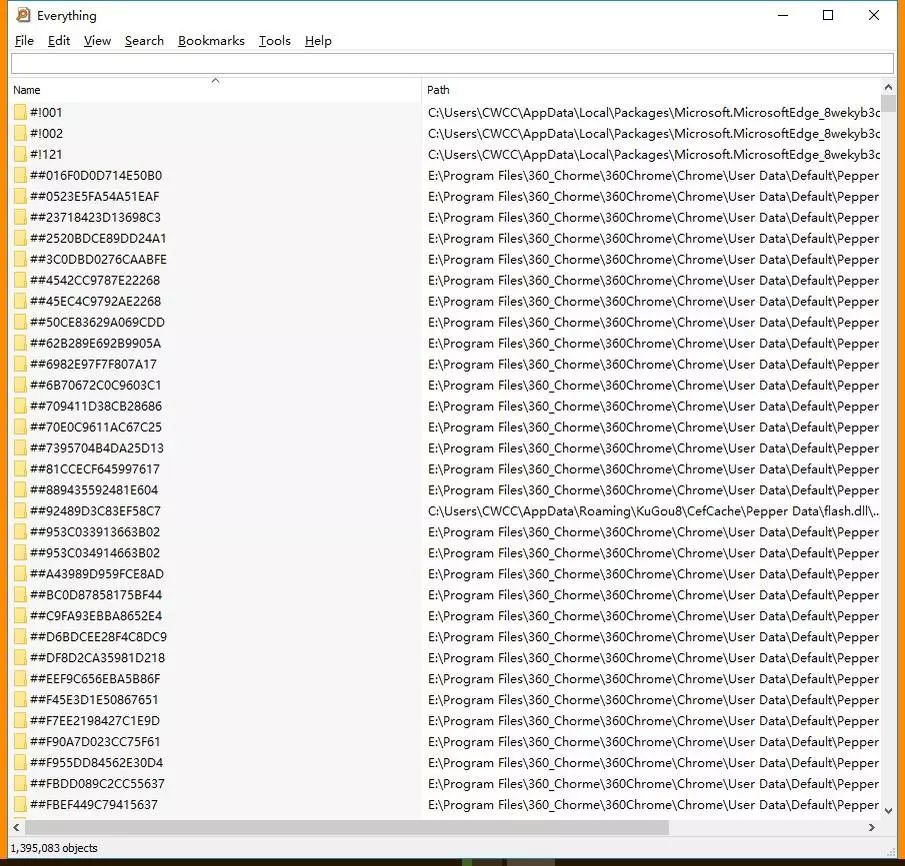This screenshot has height=866, width=905.
Task: Close the Everything window
Action: tap(874, 15)
